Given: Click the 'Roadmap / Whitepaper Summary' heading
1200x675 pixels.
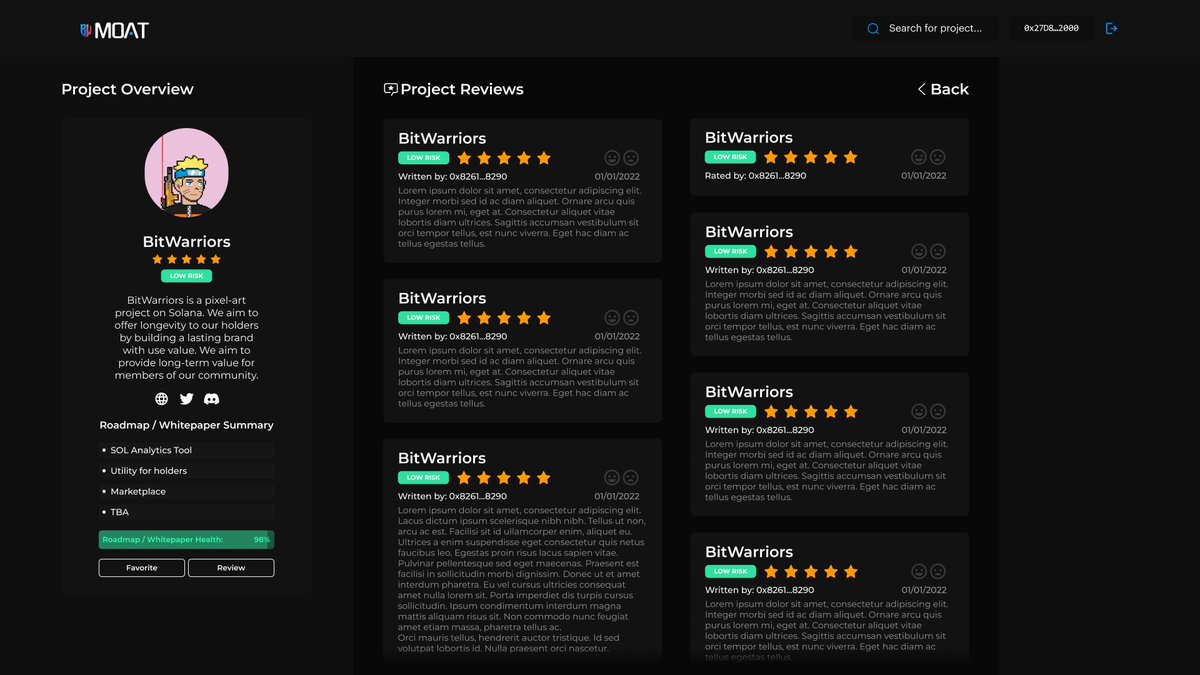Looking at the screenshot, I should pyautogui.click(x=186, y=425).
